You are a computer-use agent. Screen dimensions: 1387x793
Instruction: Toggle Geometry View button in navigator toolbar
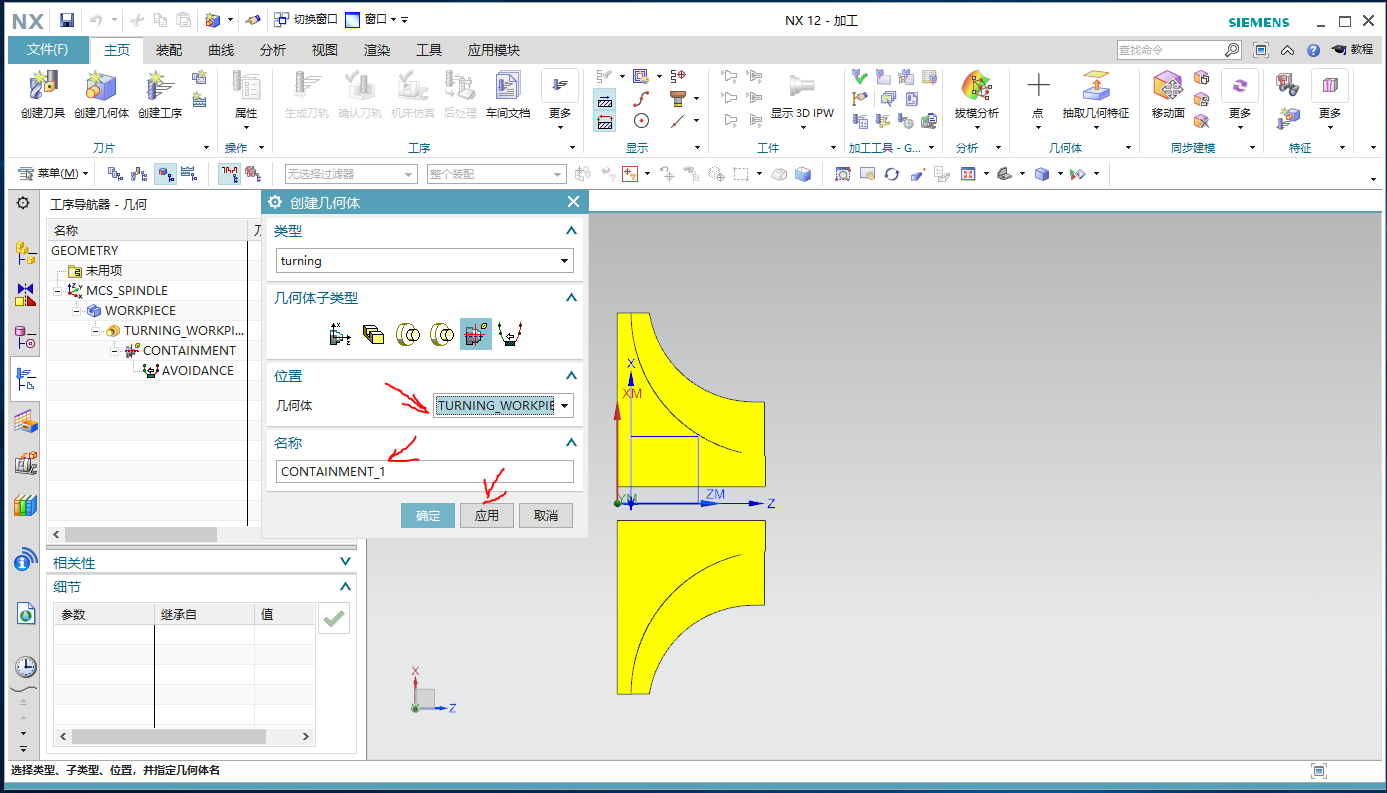click(166, 174)
